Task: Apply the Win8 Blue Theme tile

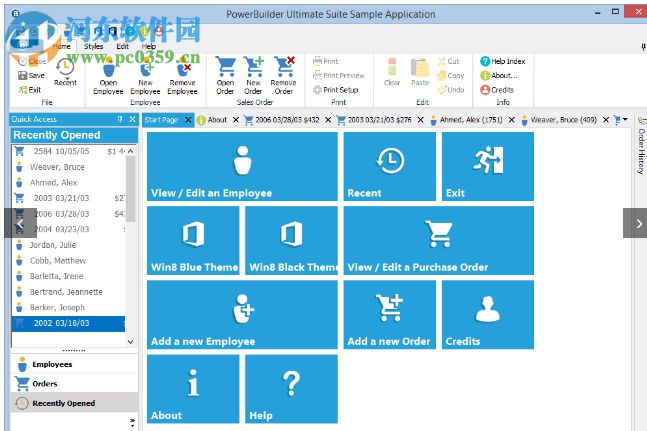Action: click(193, 241)
